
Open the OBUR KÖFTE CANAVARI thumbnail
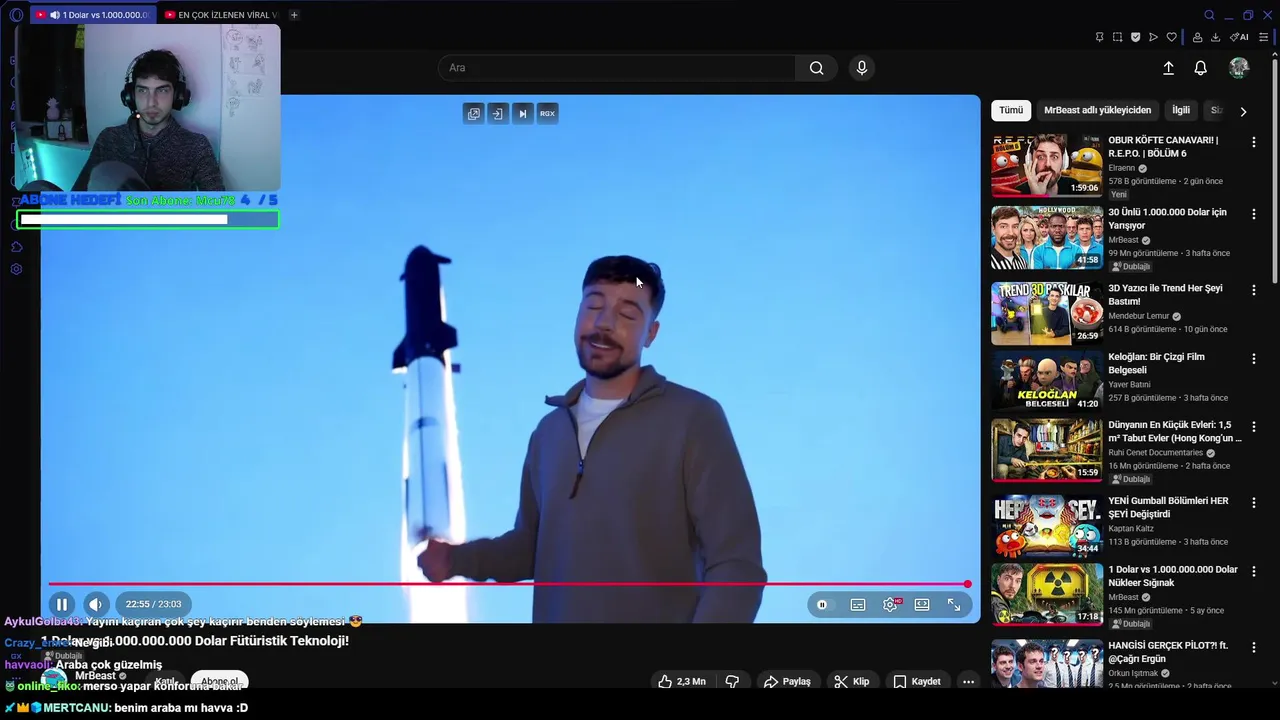[x=1047, y=166]
